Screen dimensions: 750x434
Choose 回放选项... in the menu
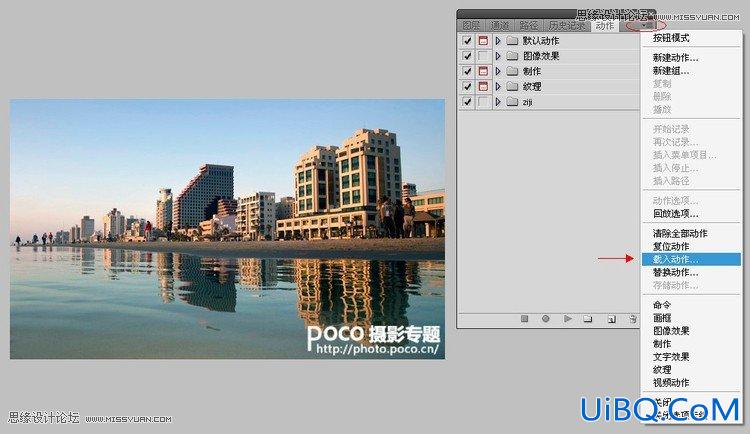[x=676, y=213]
